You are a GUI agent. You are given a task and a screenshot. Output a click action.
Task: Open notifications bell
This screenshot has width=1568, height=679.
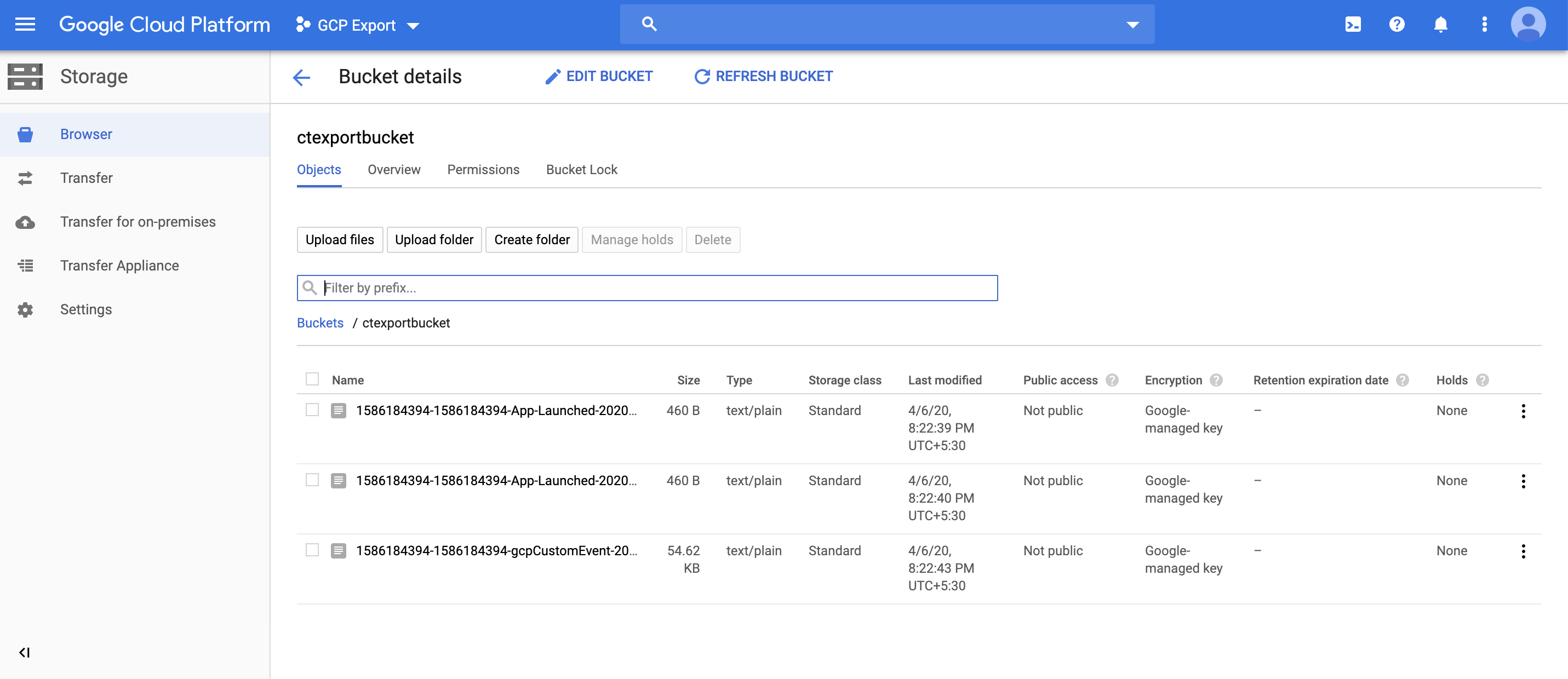coord(1440,24)
